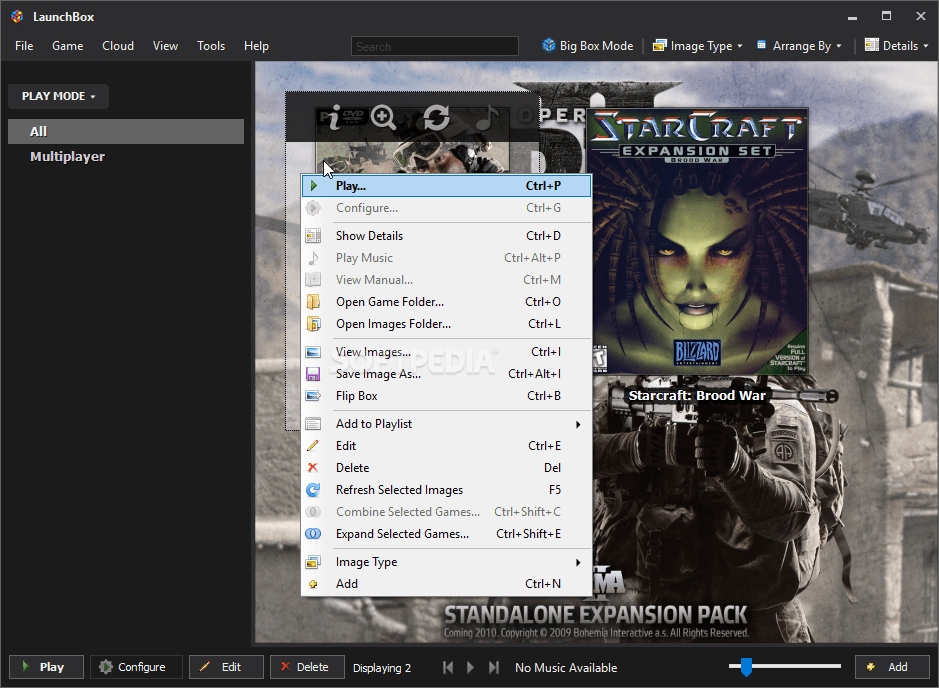Viewport: 939px width, 688px height.
Task: Expand the Image Type submenu arrow
Action: coord(578,562)
